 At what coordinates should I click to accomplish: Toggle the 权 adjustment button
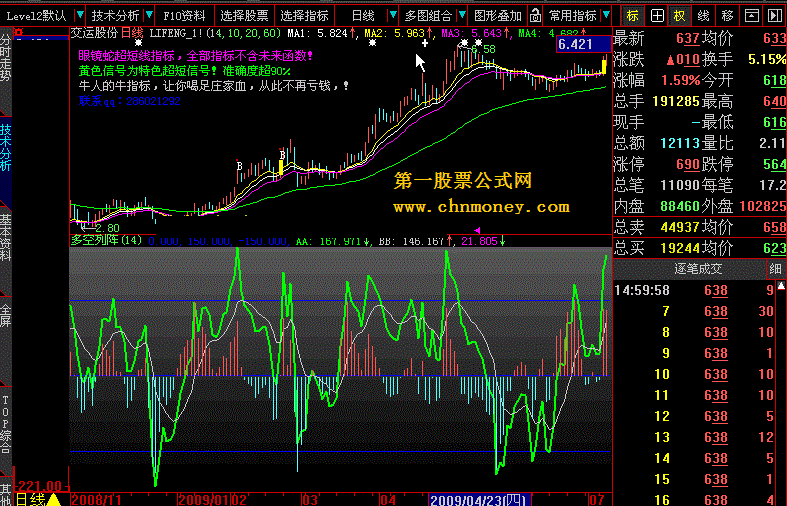tap(680, 16)
